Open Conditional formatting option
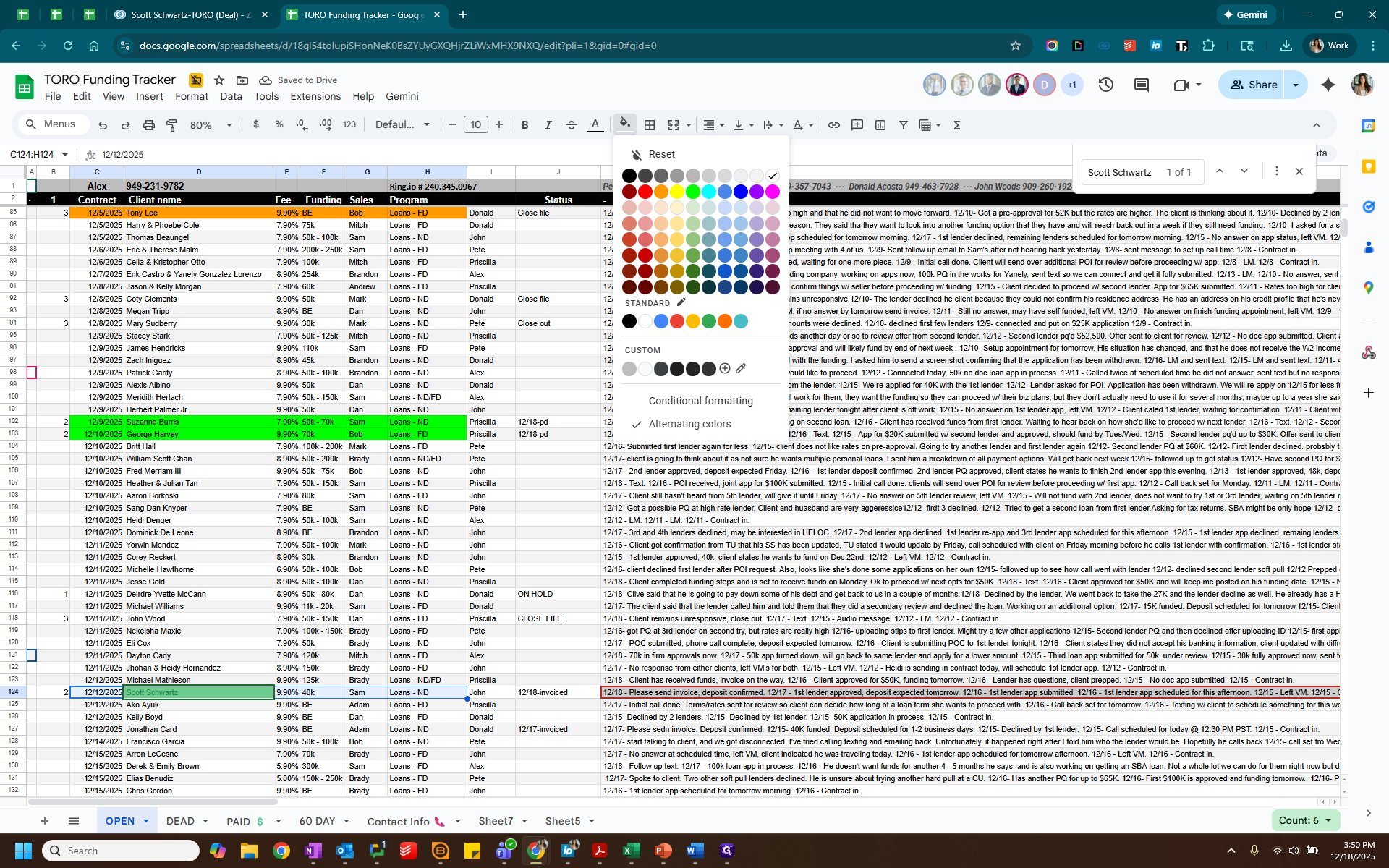 click(700, 401)
